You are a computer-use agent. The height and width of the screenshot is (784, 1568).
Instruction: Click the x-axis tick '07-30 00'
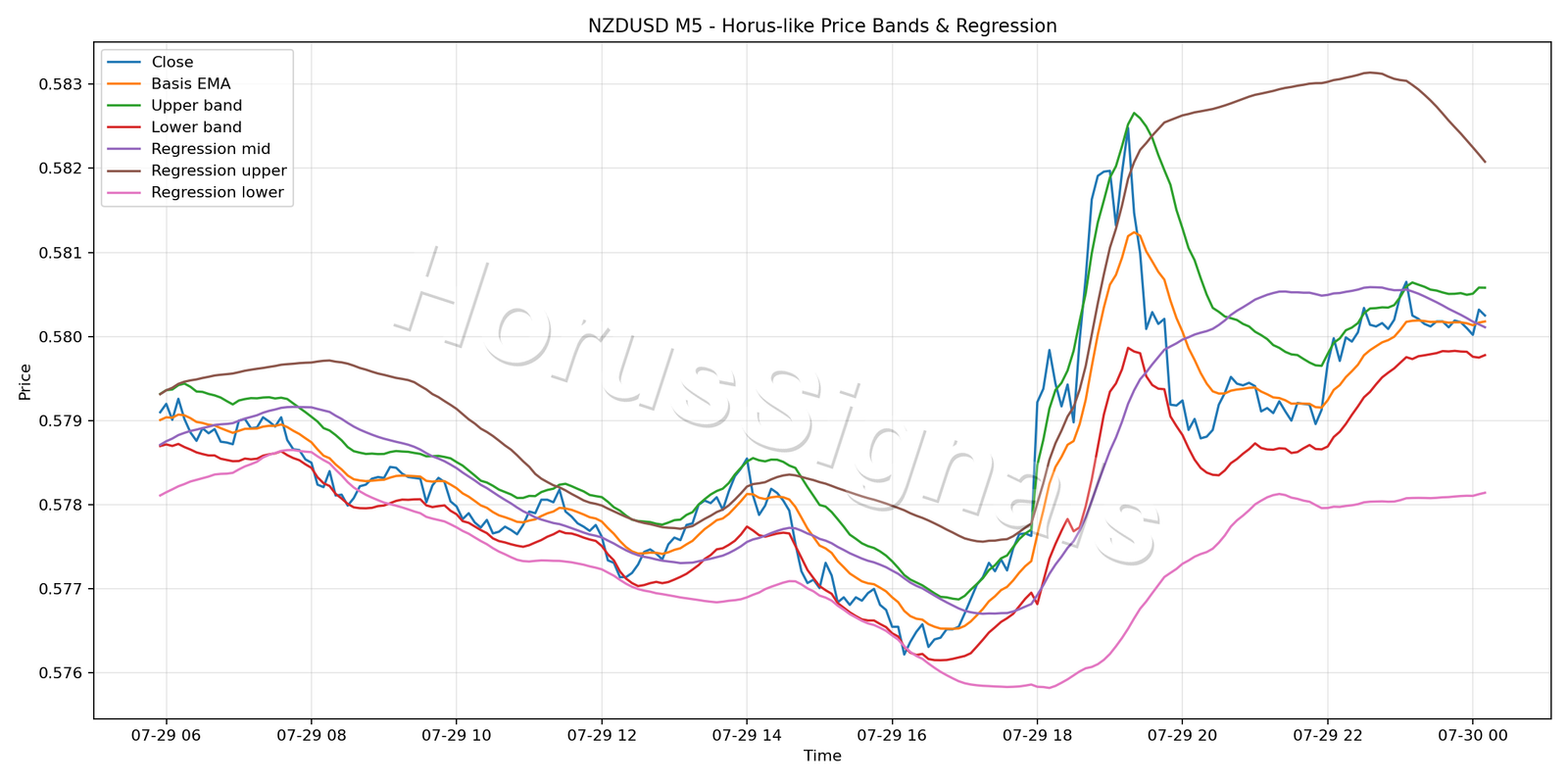[x=1473, y=735]
